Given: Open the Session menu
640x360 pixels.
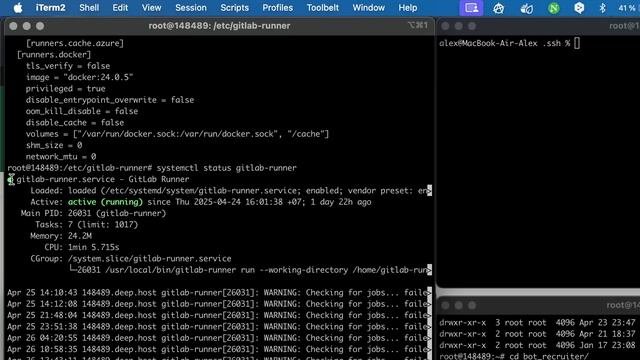Looking at the screenshot, I should (x=191, y=8).
